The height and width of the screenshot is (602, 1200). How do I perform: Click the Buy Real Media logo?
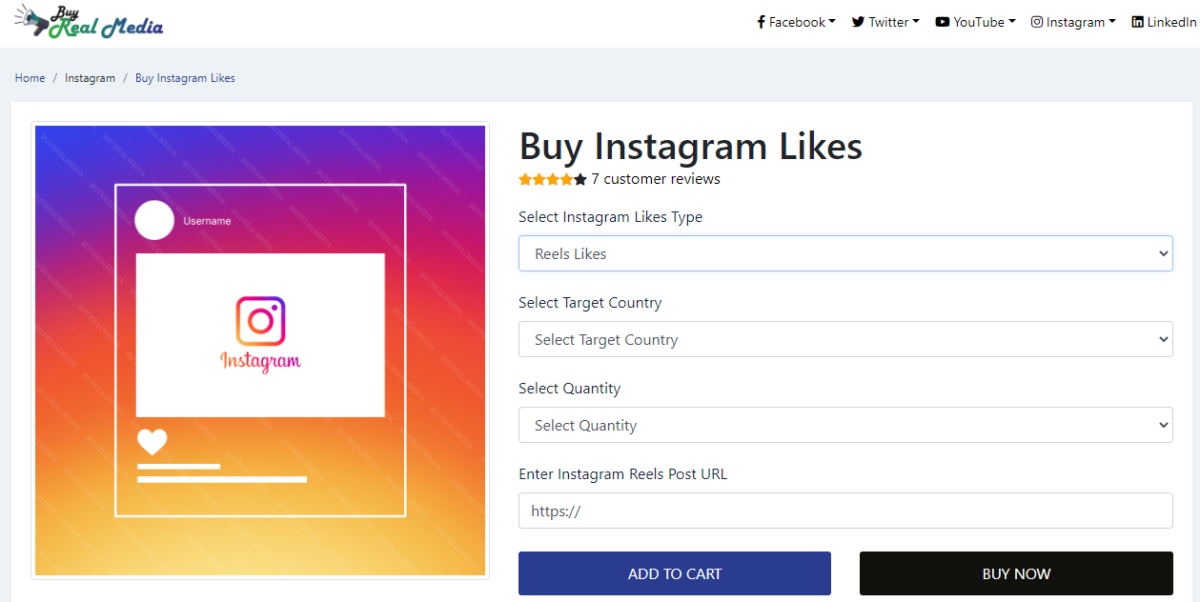click(x=88, y=22)
